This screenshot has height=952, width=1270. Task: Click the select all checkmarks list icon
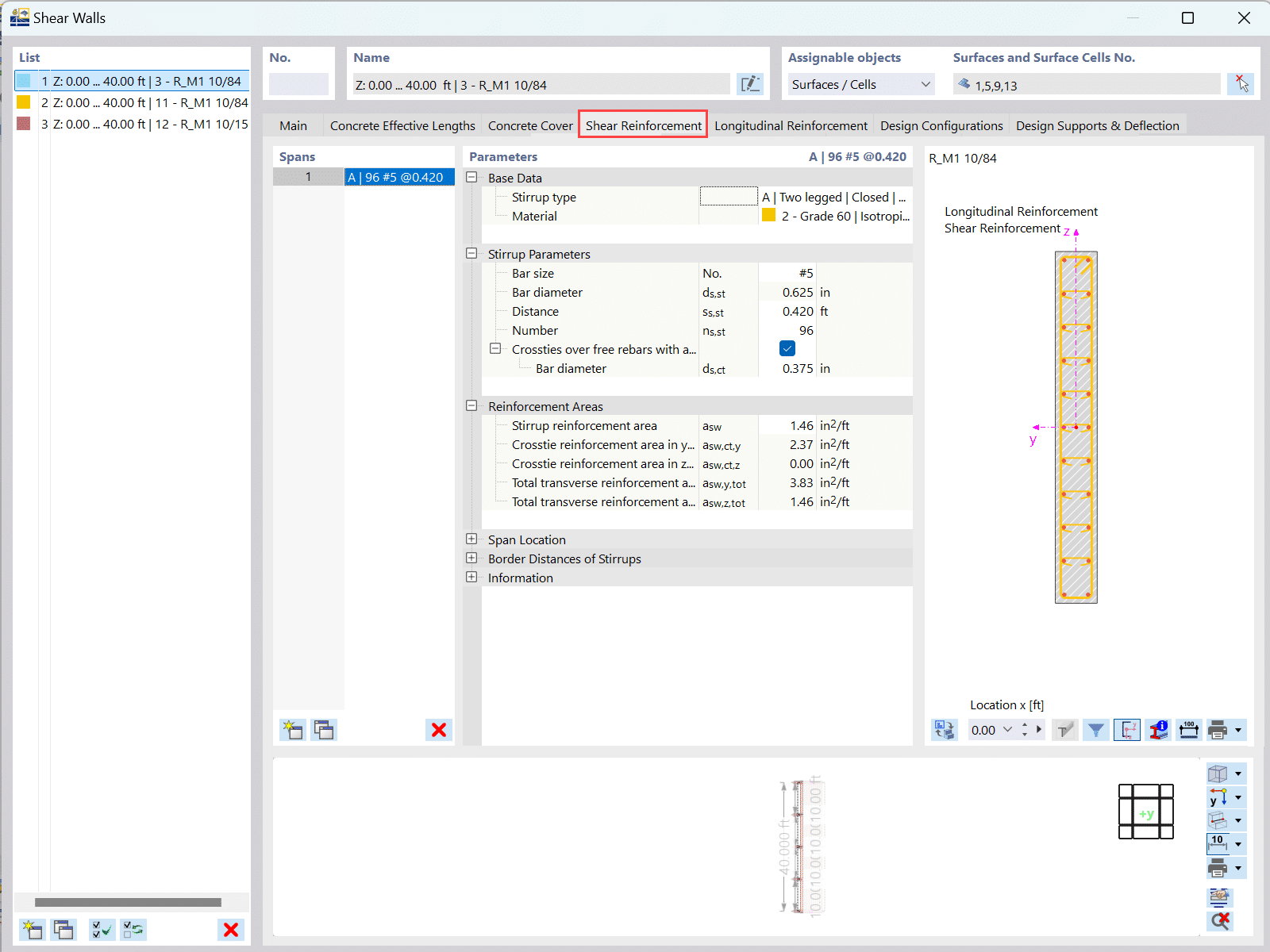click(x=102, y=929)
